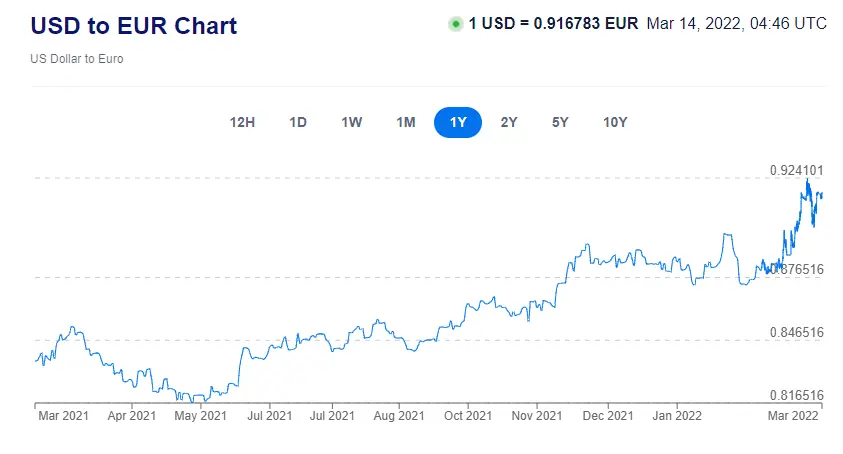This screenshot has width=843, height=454.
Task: Click the chart peak near March 2022
Action: point(807,180)
